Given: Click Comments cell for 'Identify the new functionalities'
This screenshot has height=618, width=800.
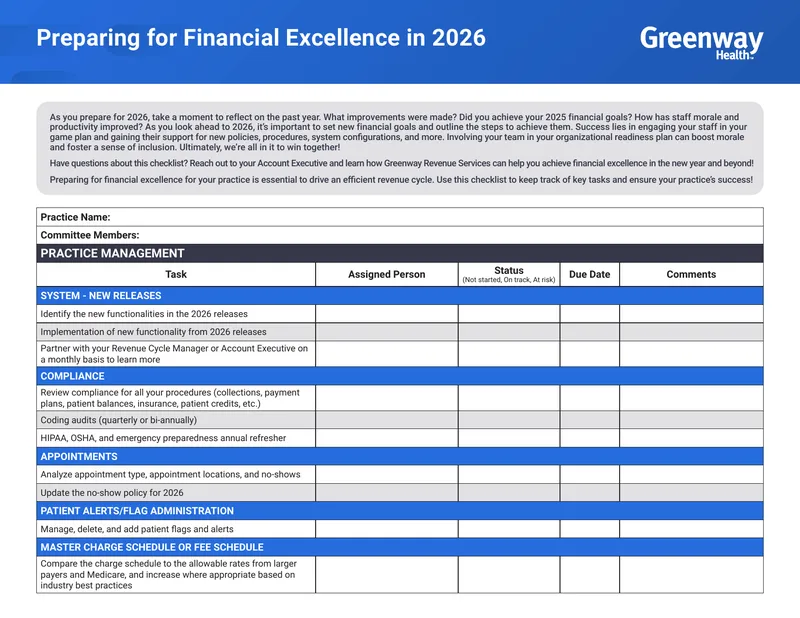Looking at the screenshot, I should point(691,314).
